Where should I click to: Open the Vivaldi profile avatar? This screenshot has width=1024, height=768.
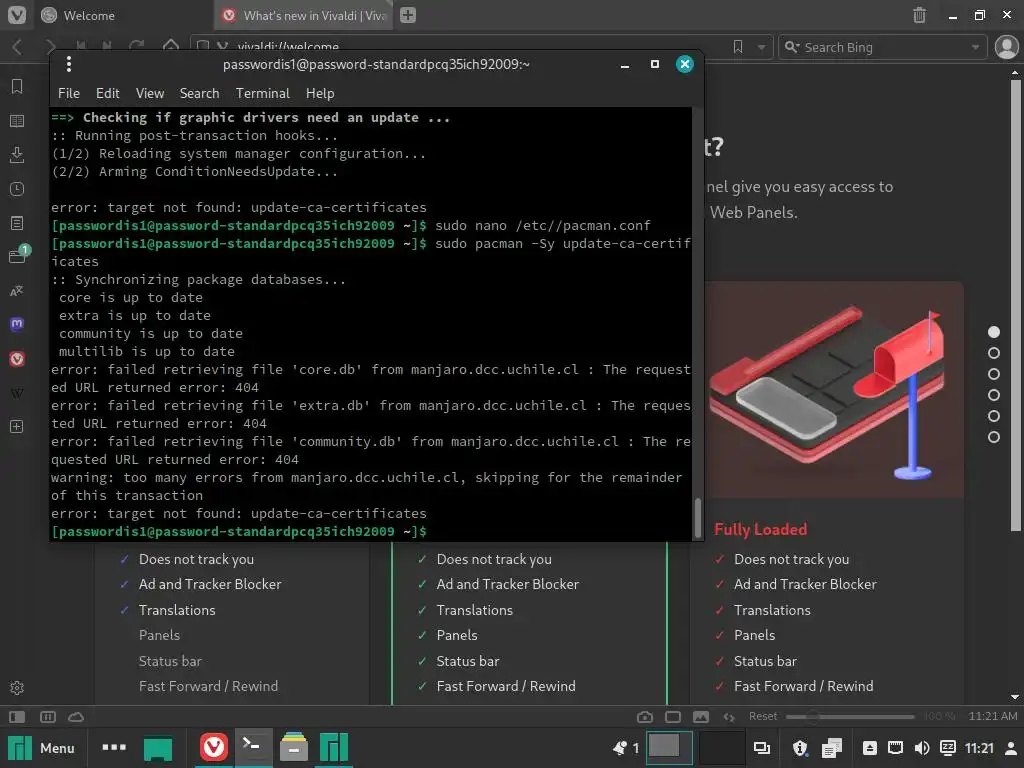tap(1006, 47)
